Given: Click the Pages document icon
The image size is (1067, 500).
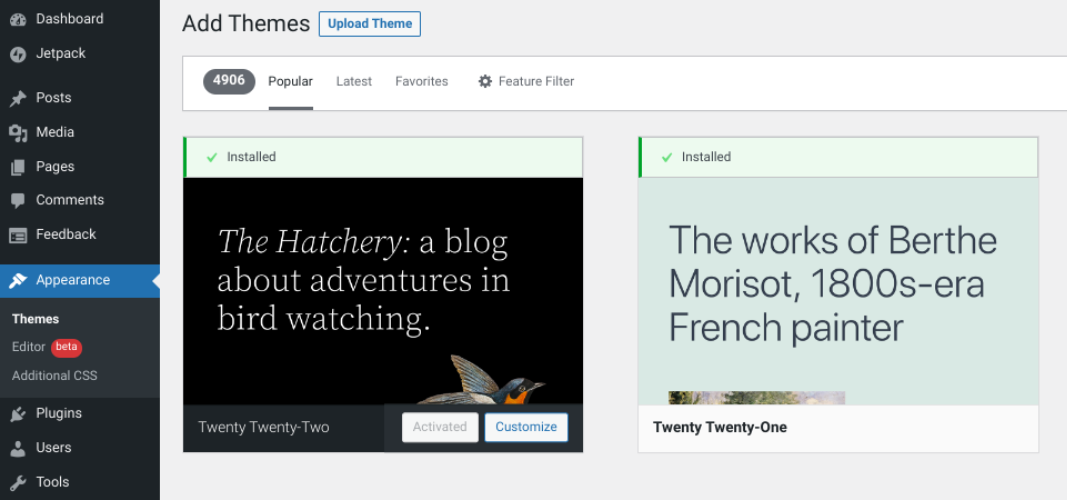Looking at the screenshot, I should click(x=18, y=167).
